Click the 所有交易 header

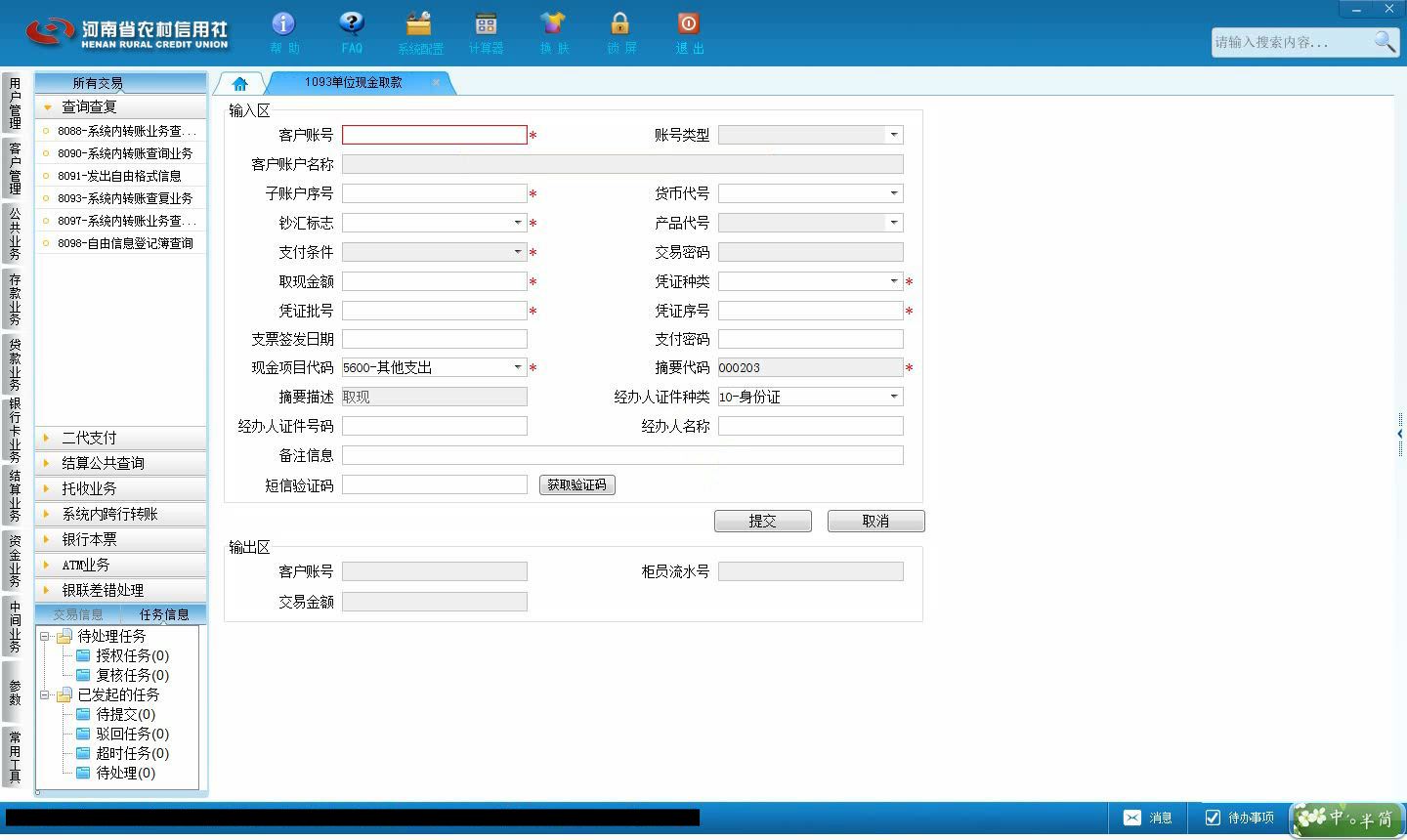pyautogui.click(x=121, y=83)
